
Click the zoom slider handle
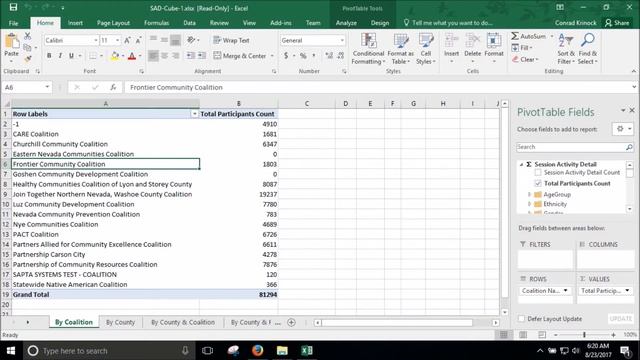[x=584, y=335]
